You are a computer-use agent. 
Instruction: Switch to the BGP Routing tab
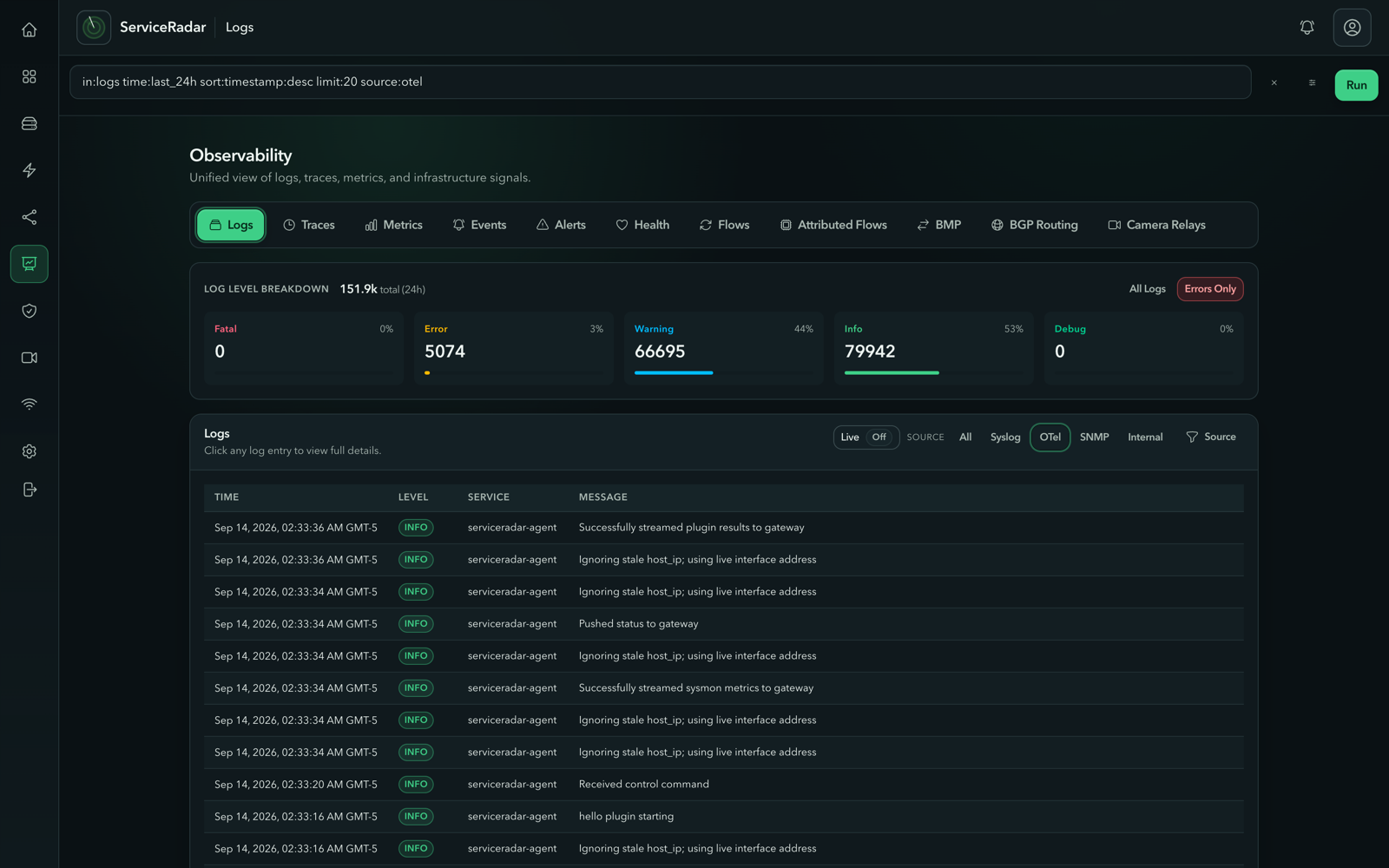click(x=1034, y=225)
